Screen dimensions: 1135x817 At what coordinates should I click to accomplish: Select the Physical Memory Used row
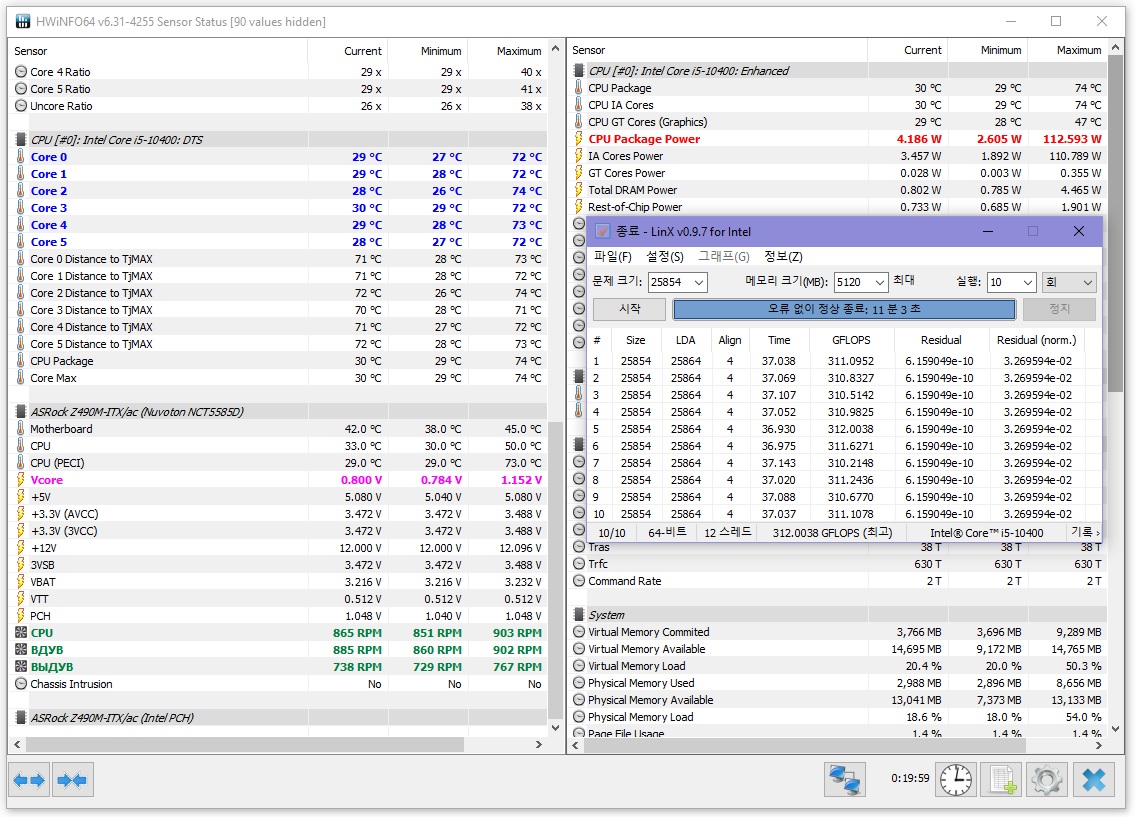(837, 683)
